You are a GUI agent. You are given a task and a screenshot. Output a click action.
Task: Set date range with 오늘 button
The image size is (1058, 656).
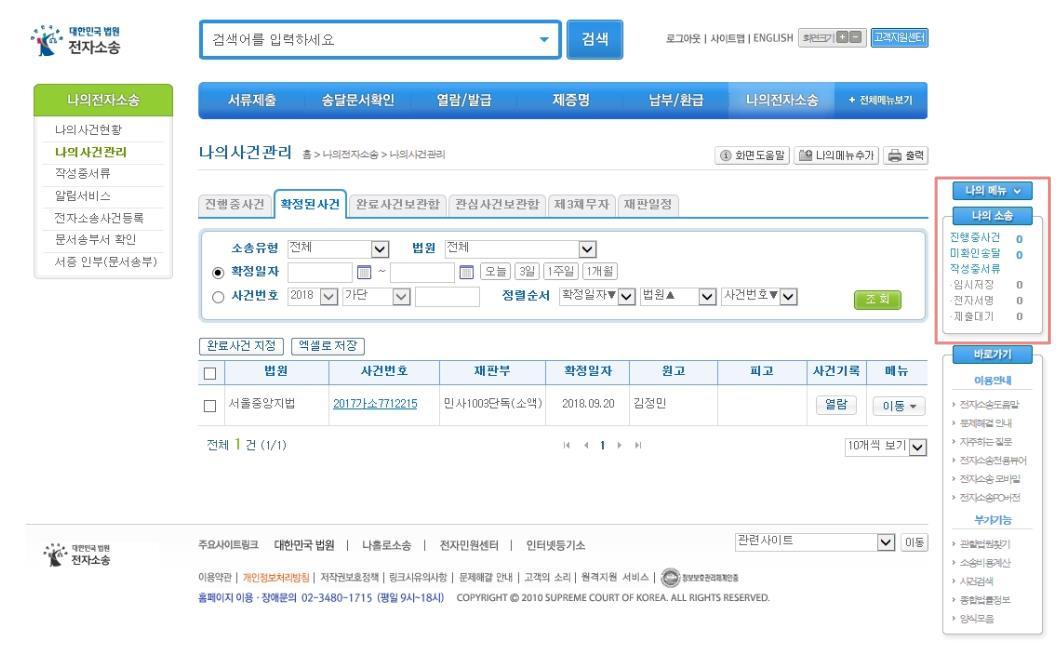(496, 271)
